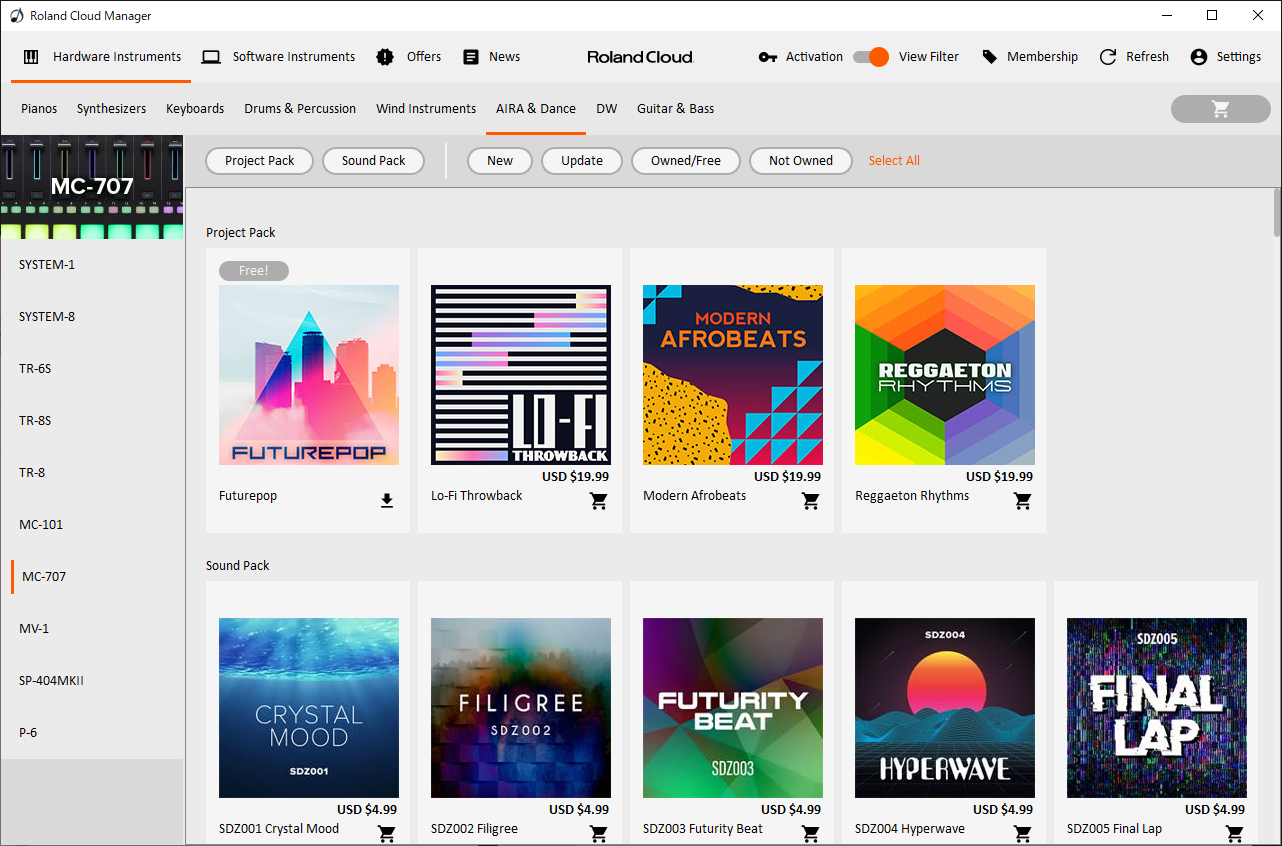Open Guitar & Bass tab
1282x846 pixels.
point(676,109)
